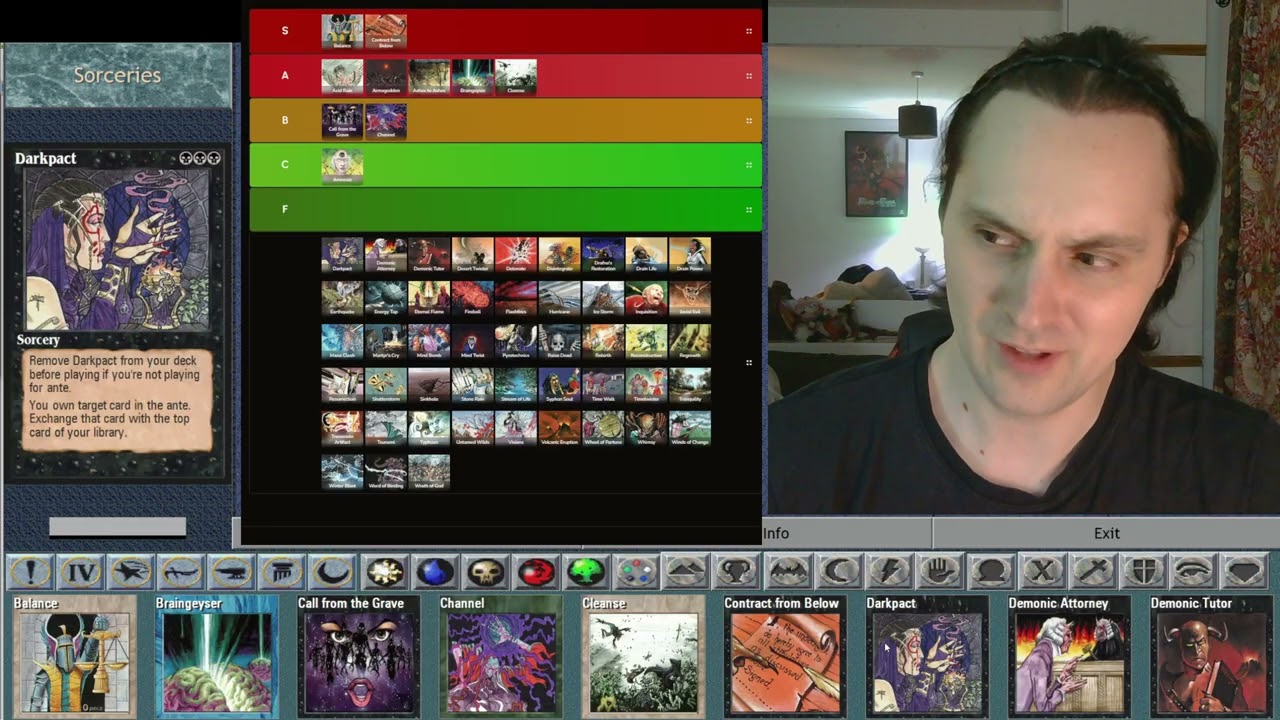Click the lightning bolt card type filter
This screenshot has height=720, width=1280.
(890, 572)
